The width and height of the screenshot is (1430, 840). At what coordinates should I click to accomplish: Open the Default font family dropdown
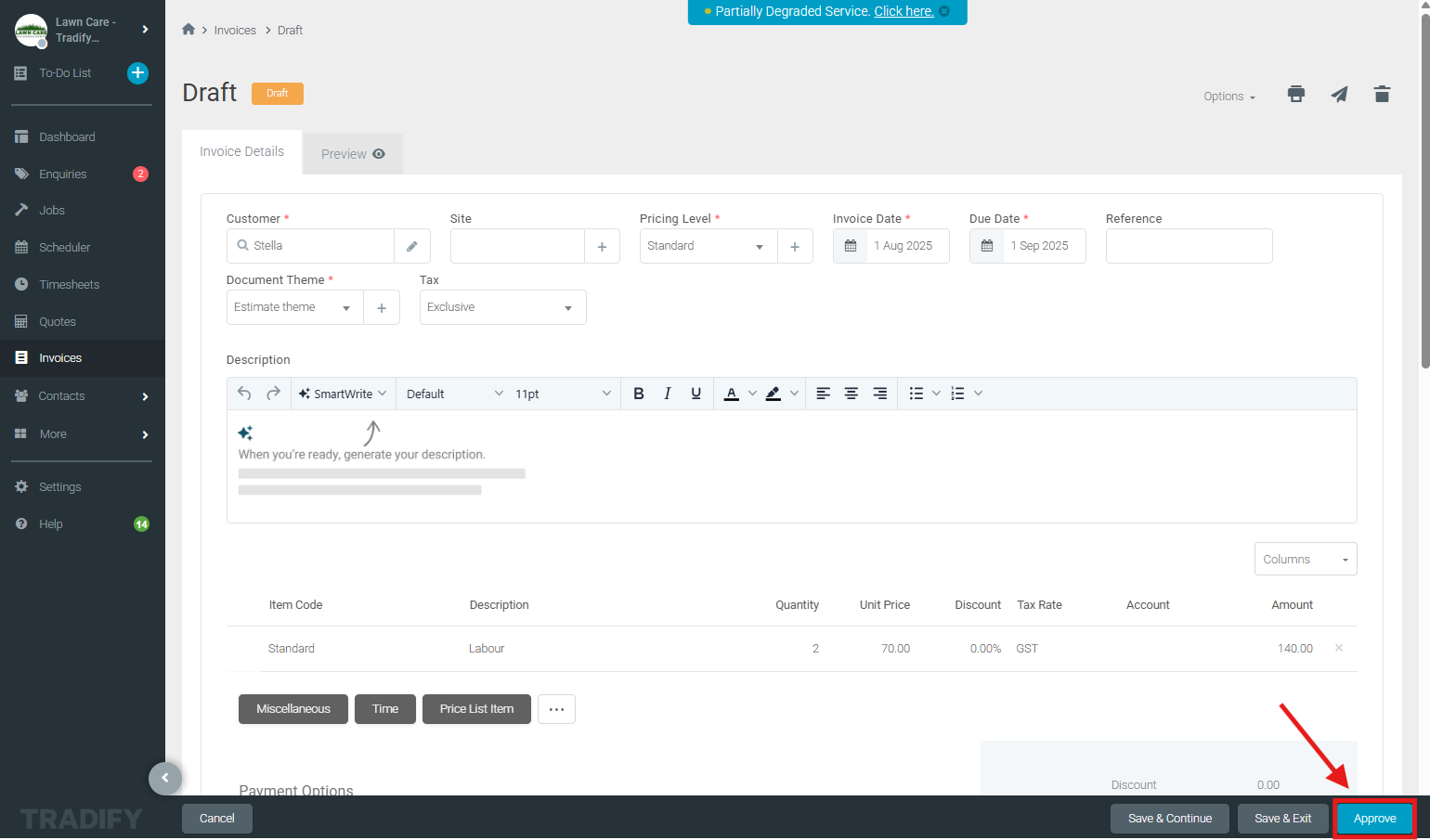(455, 394)
